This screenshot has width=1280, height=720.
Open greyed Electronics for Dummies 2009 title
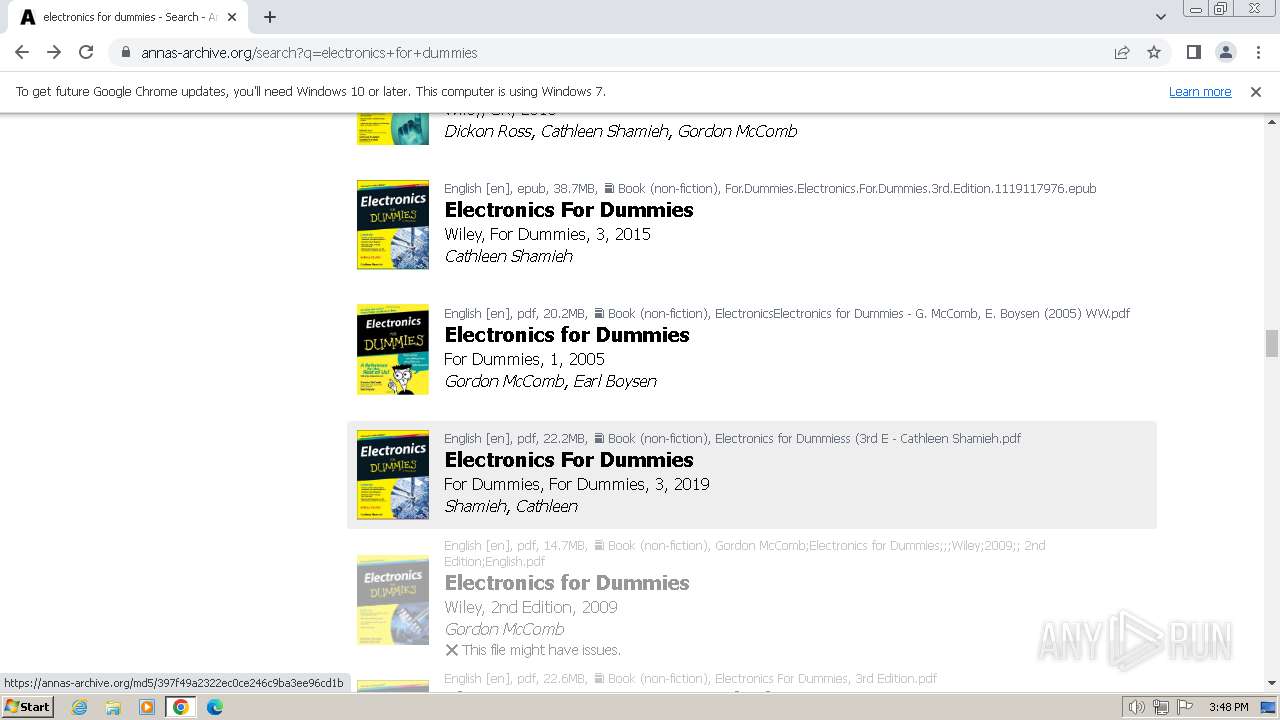567,583
